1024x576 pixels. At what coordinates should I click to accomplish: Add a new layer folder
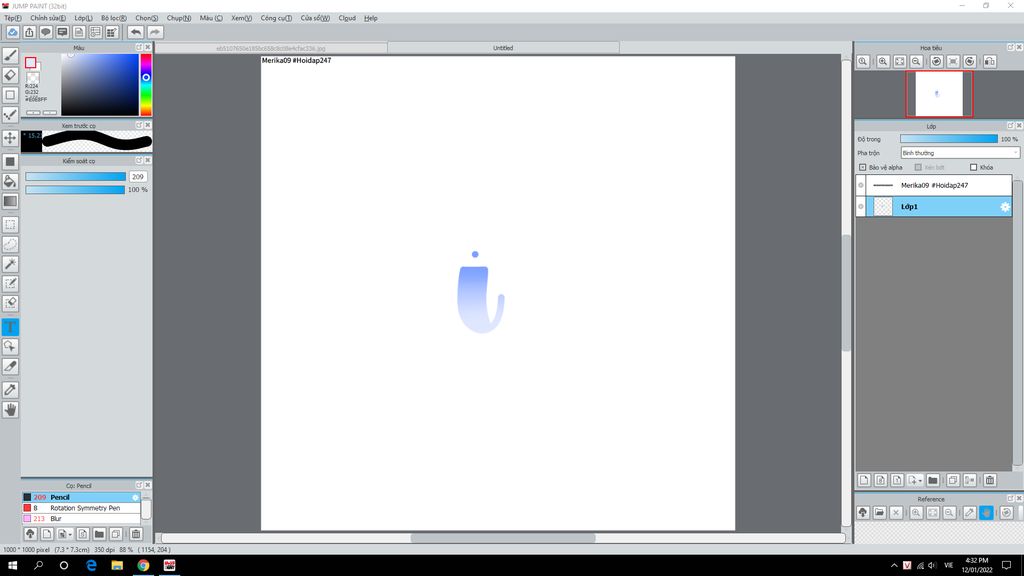click(x=933, y=481)
